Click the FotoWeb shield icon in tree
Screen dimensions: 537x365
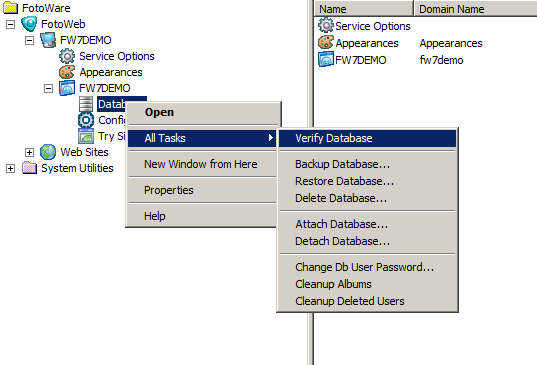[29, 24]
